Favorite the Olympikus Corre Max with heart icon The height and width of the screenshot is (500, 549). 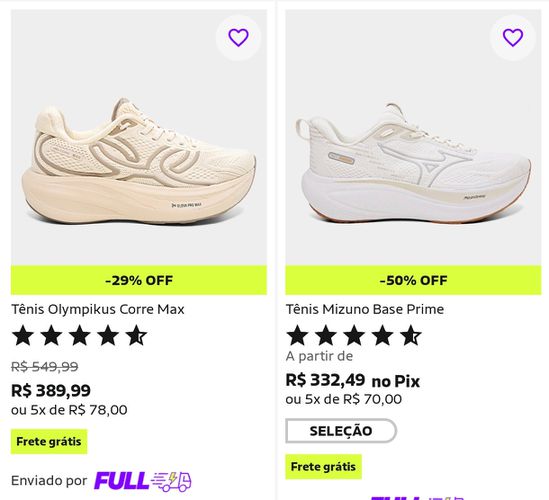[238, 37]
